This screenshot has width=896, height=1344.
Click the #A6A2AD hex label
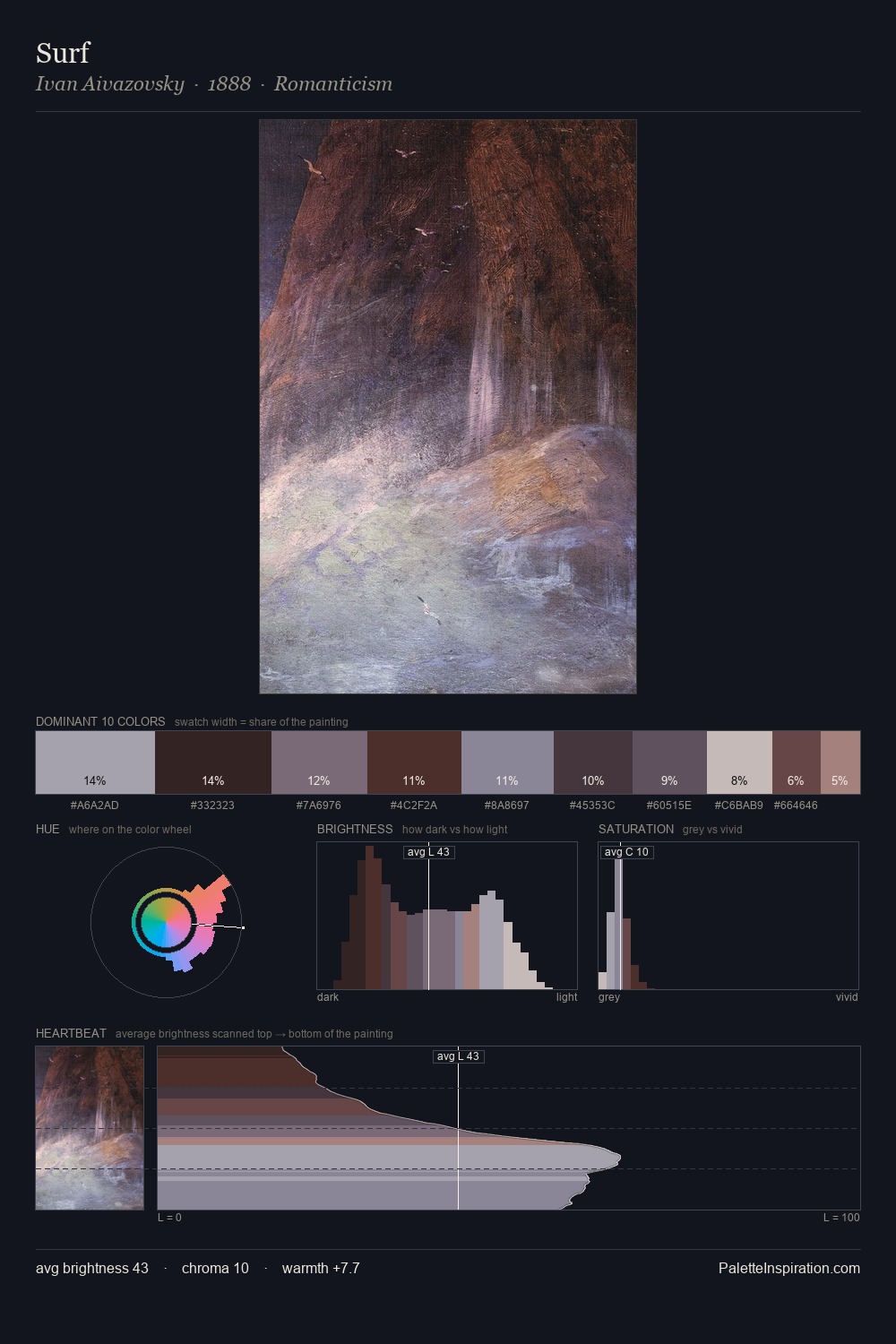(95, 806)
